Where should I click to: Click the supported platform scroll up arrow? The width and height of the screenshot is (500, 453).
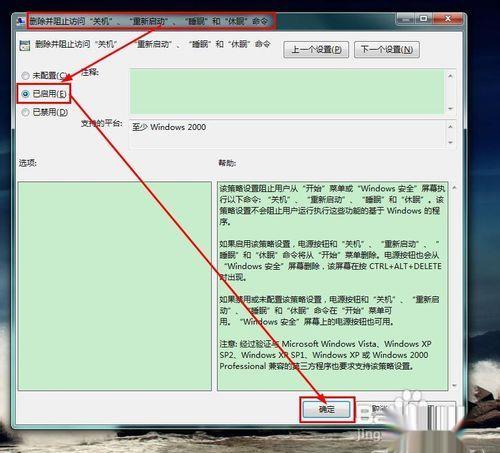click(x=450, y=127)
